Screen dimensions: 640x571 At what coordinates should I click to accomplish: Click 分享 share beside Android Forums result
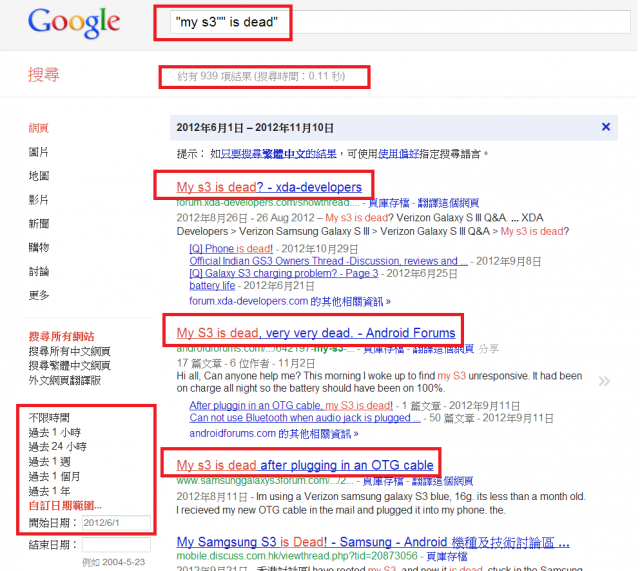pos(489,349)
